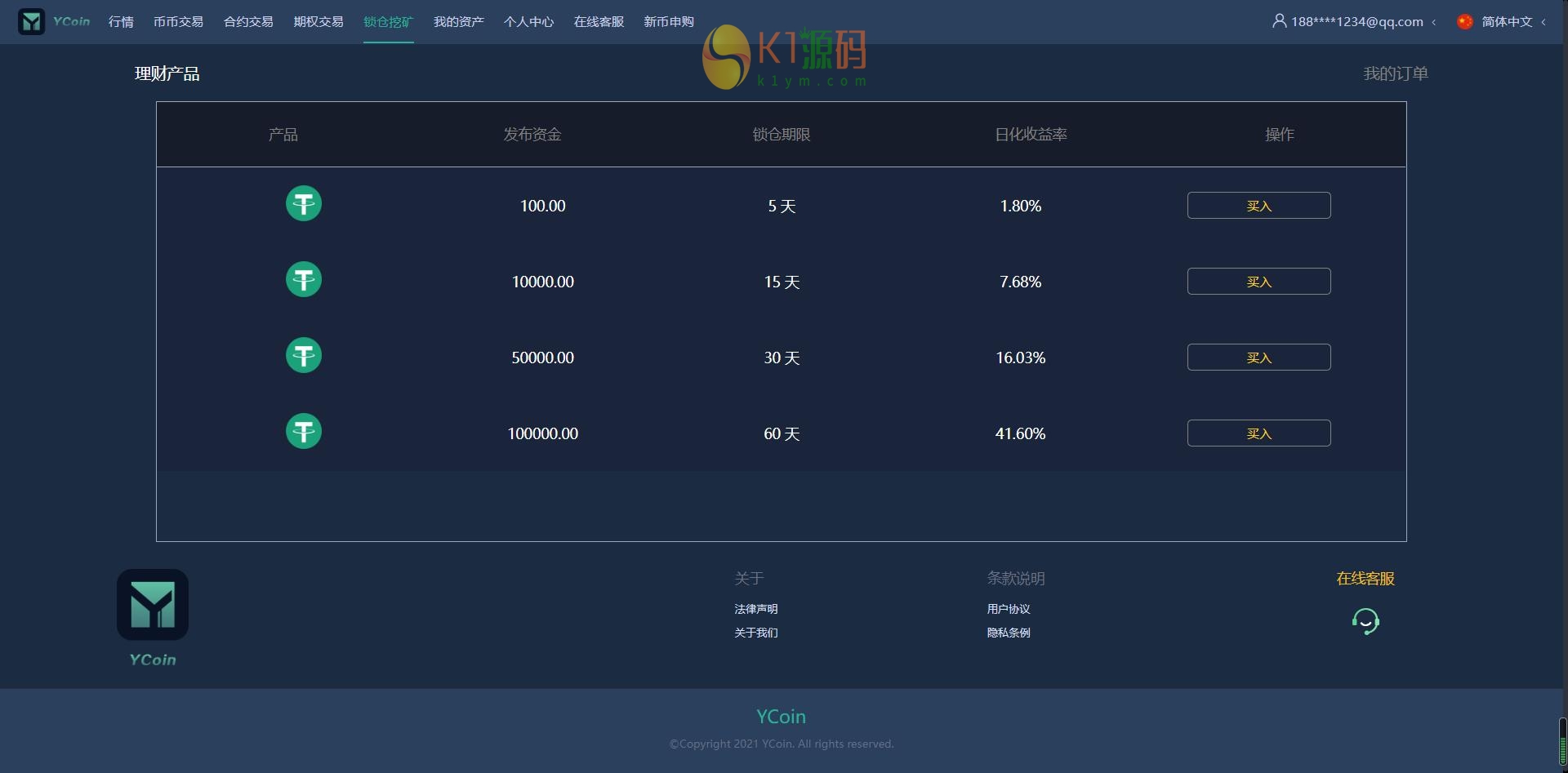1568x773 pixels.
Task: Click the 50000.00 amount cell
Action: (x=543, y=358)
